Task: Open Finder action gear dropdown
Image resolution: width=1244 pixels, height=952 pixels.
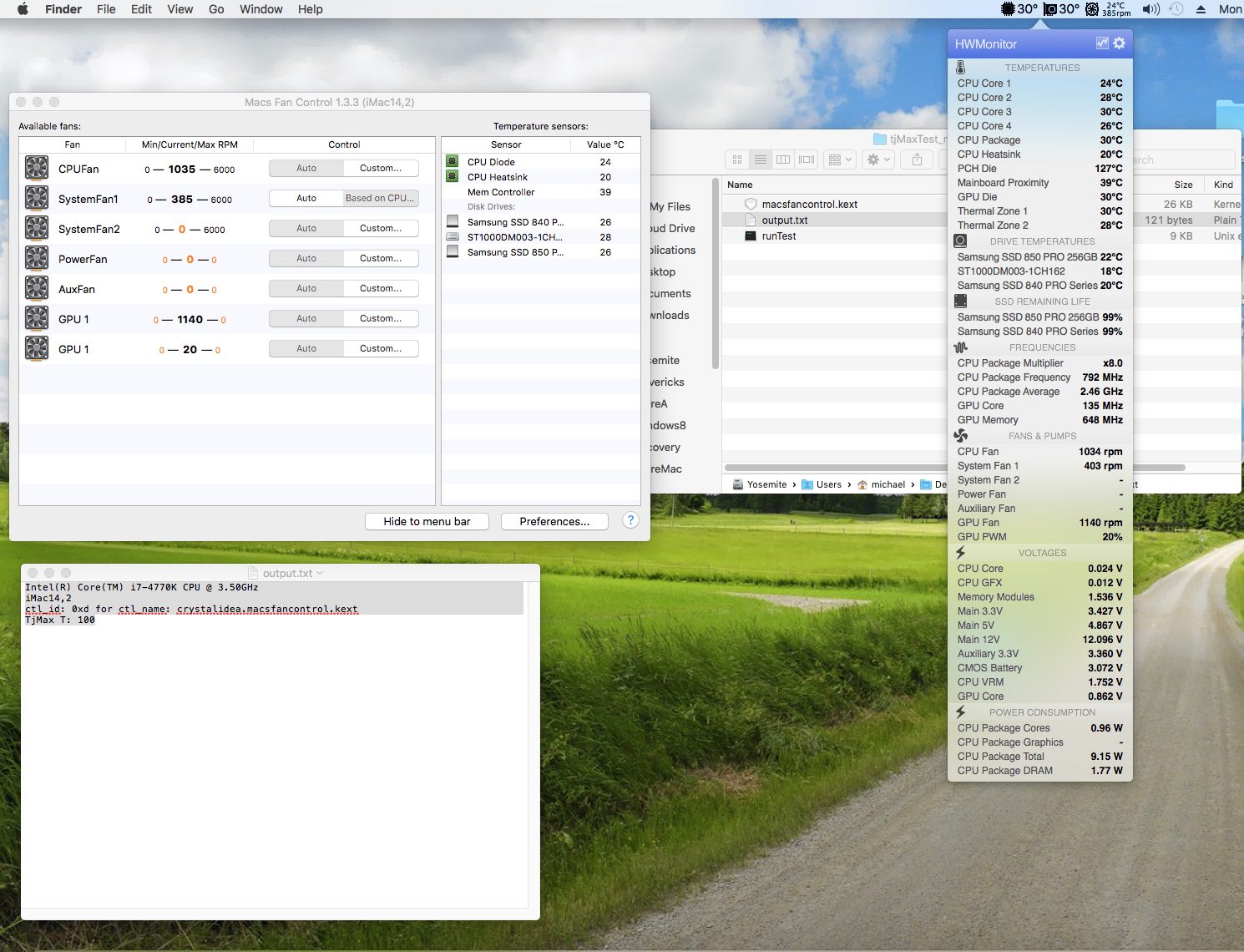Action: point(878,160)
